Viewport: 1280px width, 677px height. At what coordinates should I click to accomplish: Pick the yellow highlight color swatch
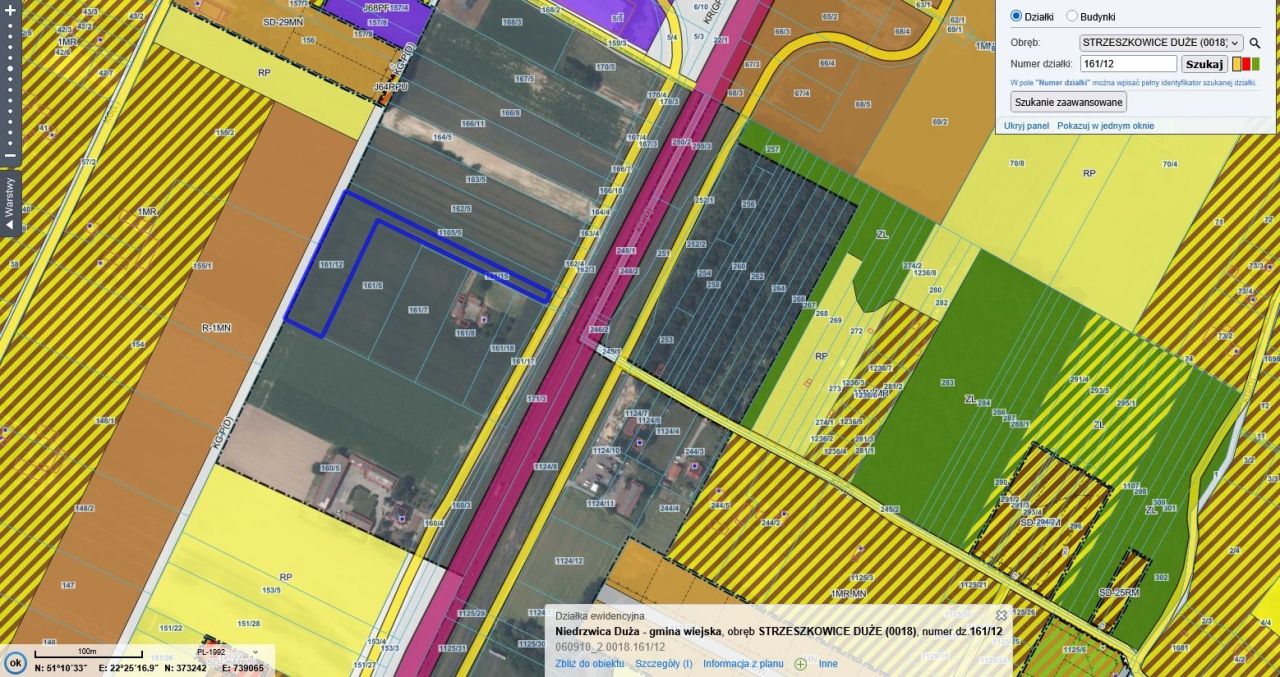pyautogui.click(x=1237, y=64)
